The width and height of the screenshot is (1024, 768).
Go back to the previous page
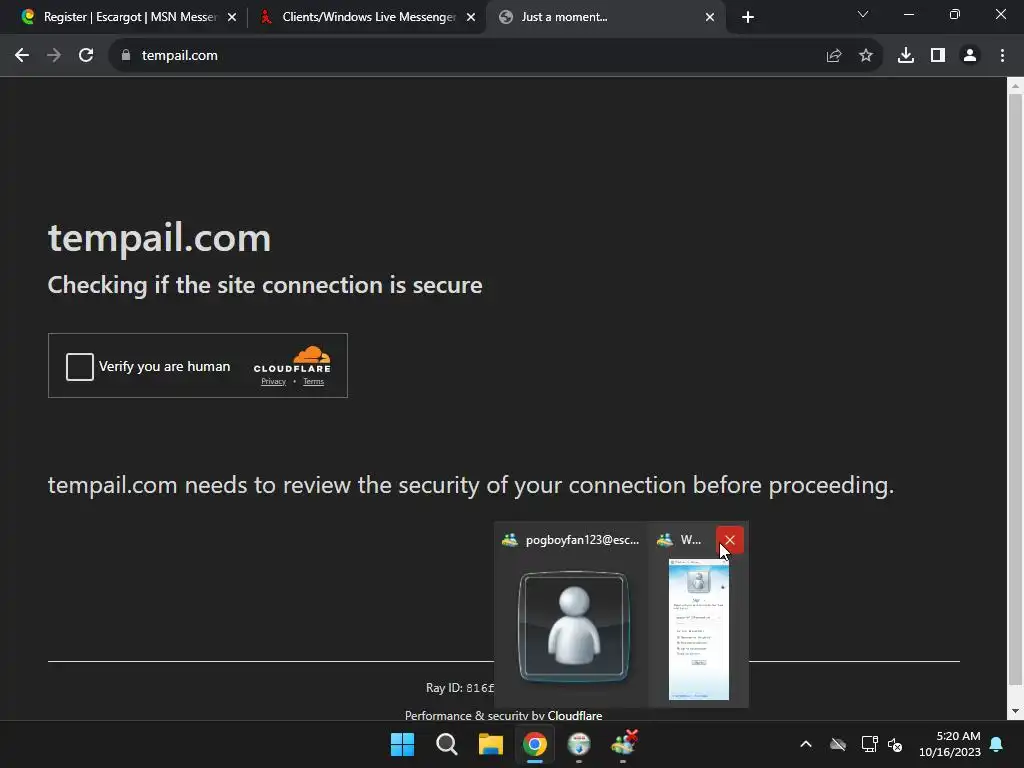tap(22, 56)
